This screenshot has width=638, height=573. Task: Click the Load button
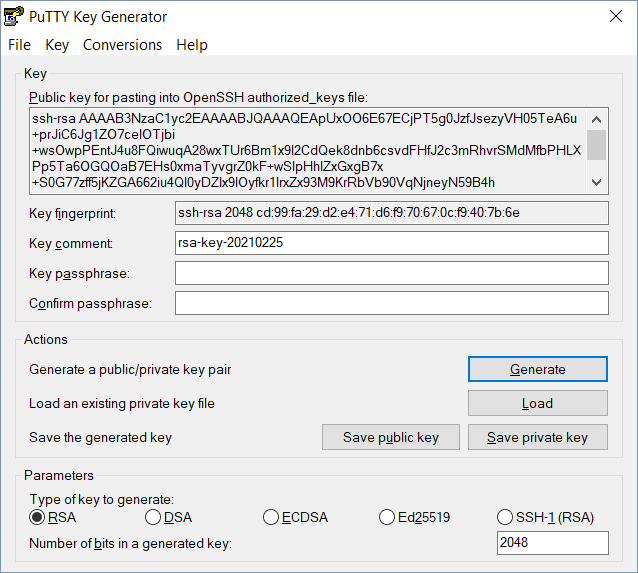[x=537, y=403]
